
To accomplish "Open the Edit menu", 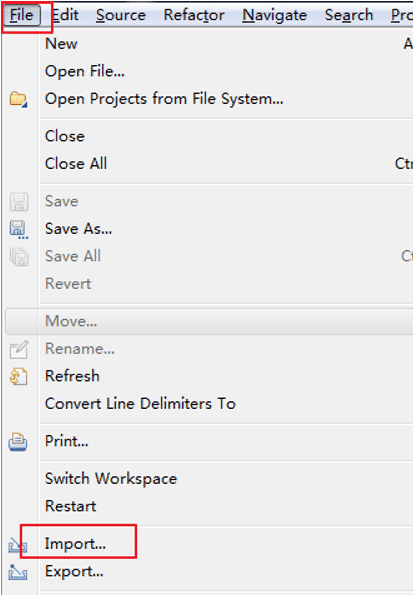I will (x=65, y=15).
